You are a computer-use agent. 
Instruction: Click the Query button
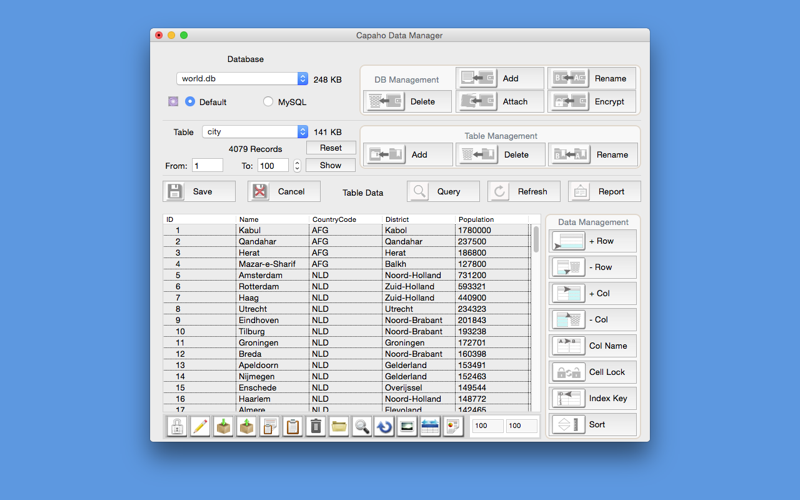[x=443, y=191]
